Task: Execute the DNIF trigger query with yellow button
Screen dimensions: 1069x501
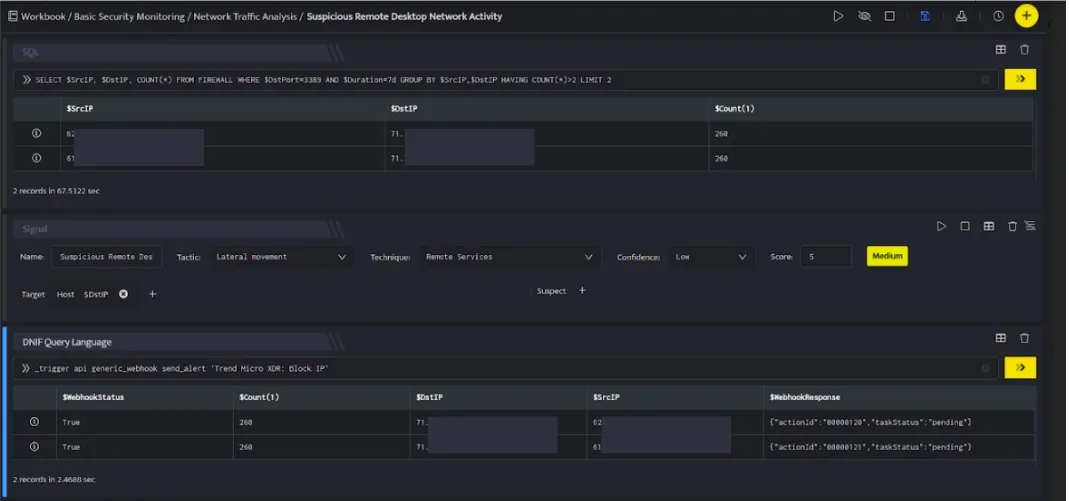Action: 1020,367
